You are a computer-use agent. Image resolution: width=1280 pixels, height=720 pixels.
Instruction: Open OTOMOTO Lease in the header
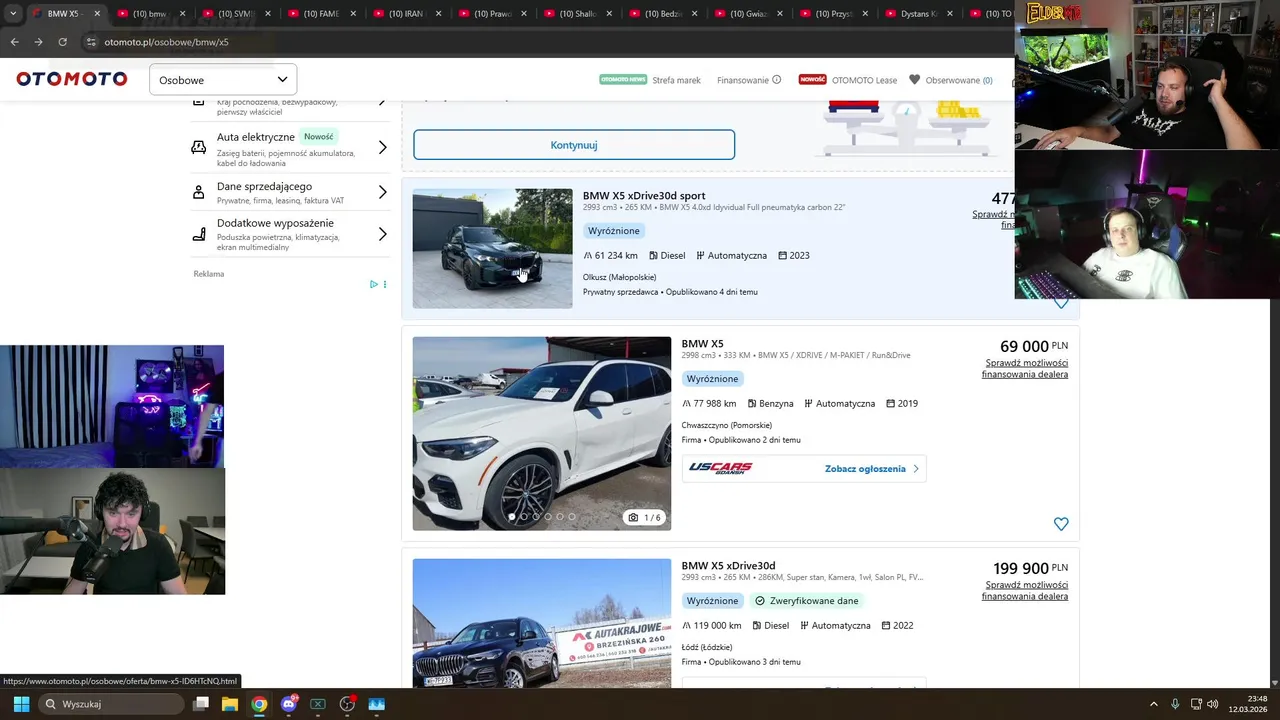[x=864, y=80]
